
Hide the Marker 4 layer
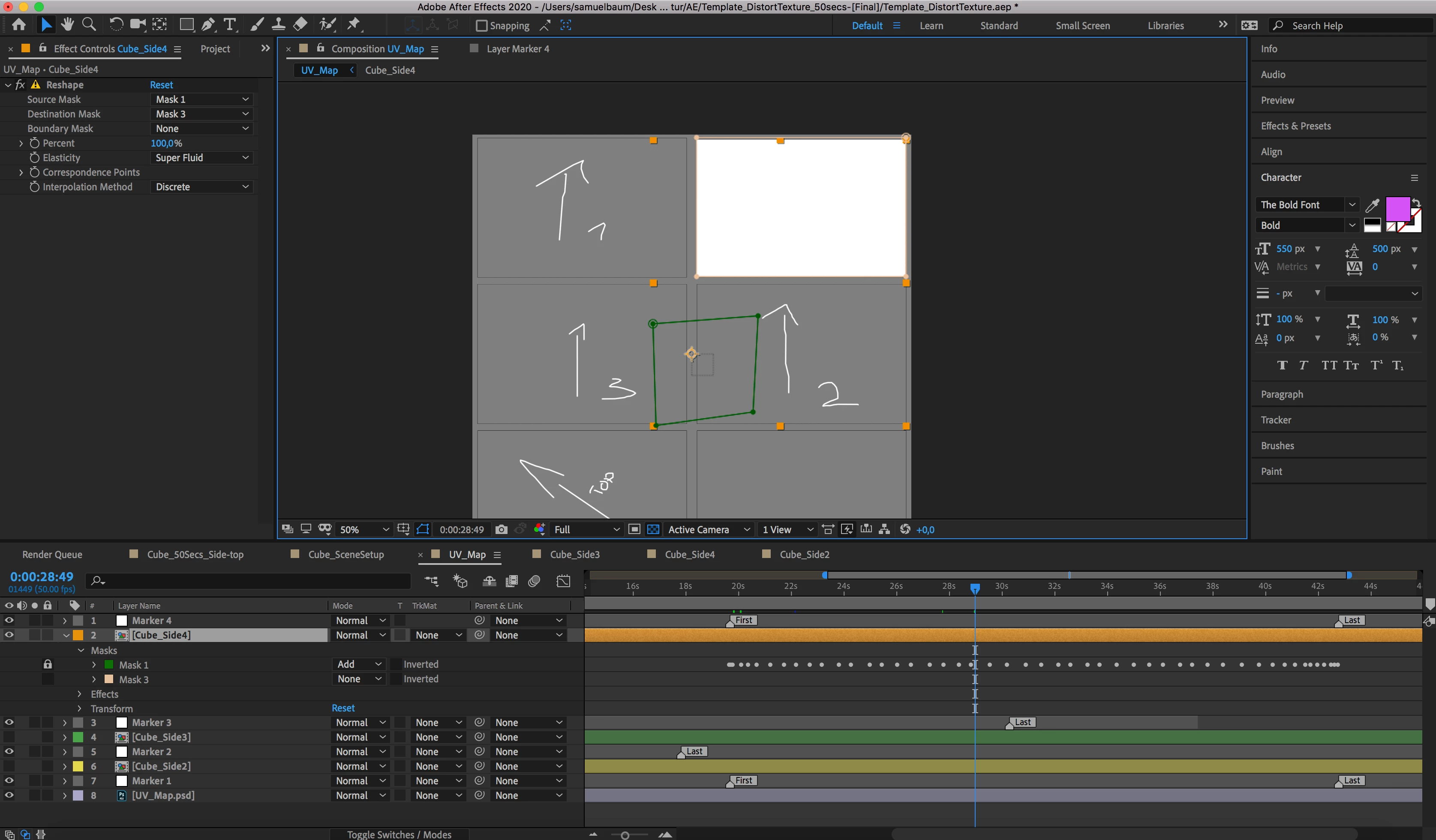(x=9, y=620)
